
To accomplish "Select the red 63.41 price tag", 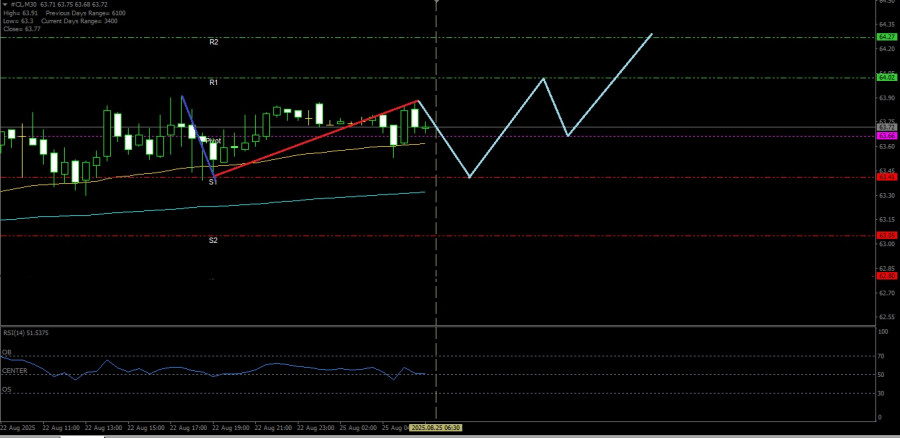I will (x=887, y=177).
